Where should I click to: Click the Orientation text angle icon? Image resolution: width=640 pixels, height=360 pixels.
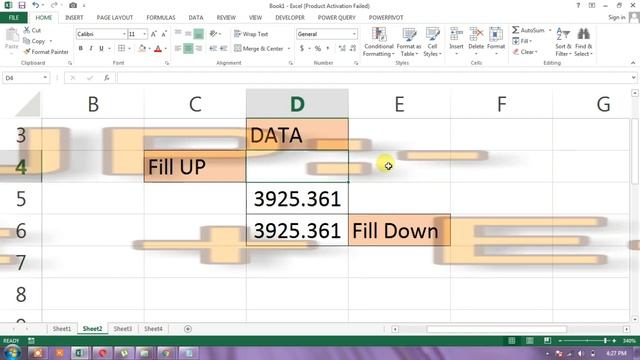(213, 34)
